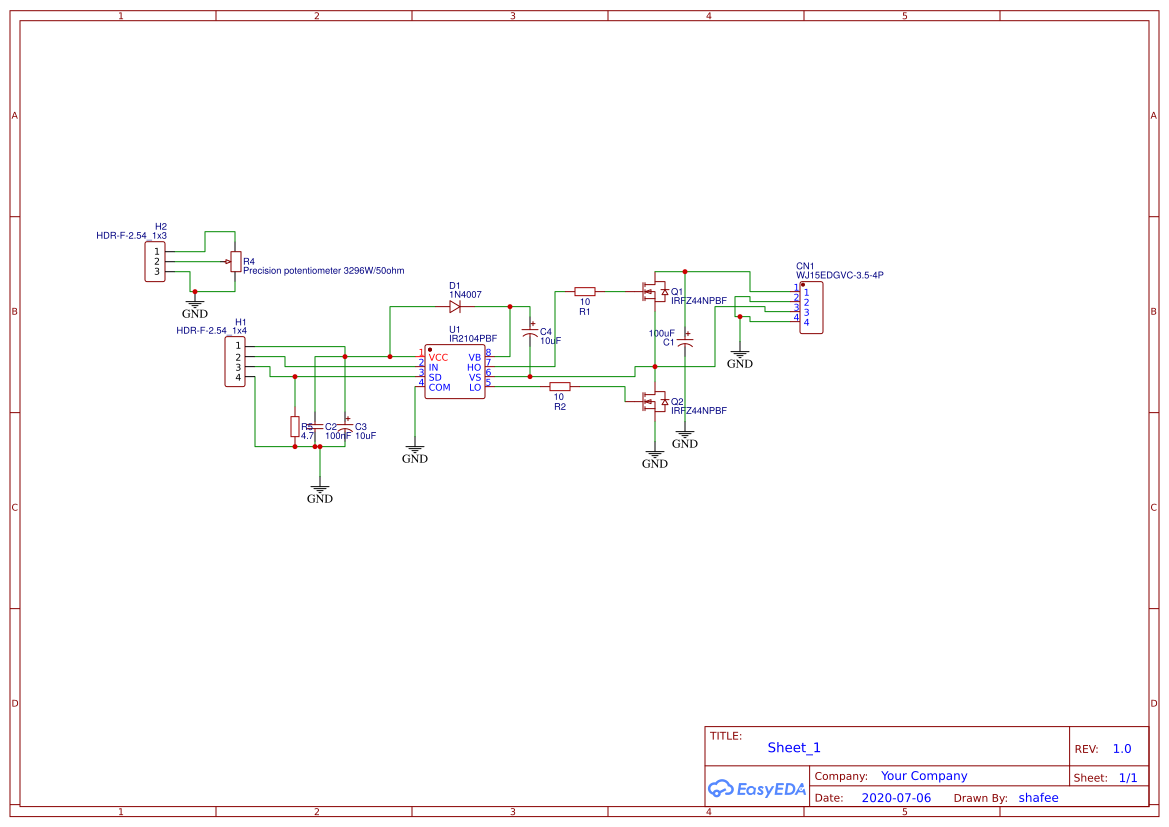Viewport: 1169px width, 827px height.
Task: Click the date 2020-07-06 field
Action: pos(896,797)
